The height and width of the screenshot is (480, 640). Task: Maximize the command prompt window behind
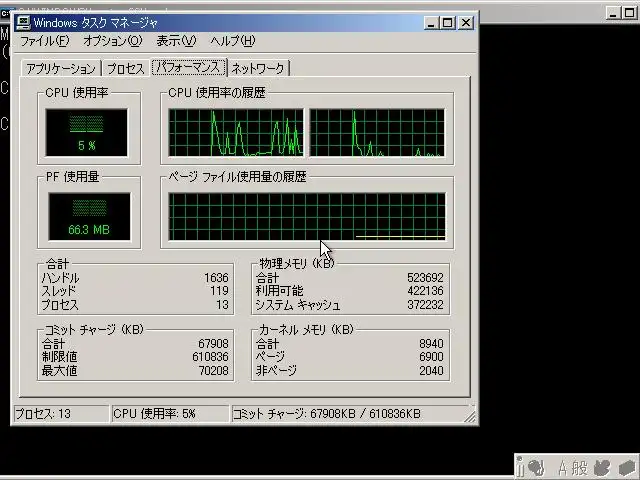[x=630, y=13]
